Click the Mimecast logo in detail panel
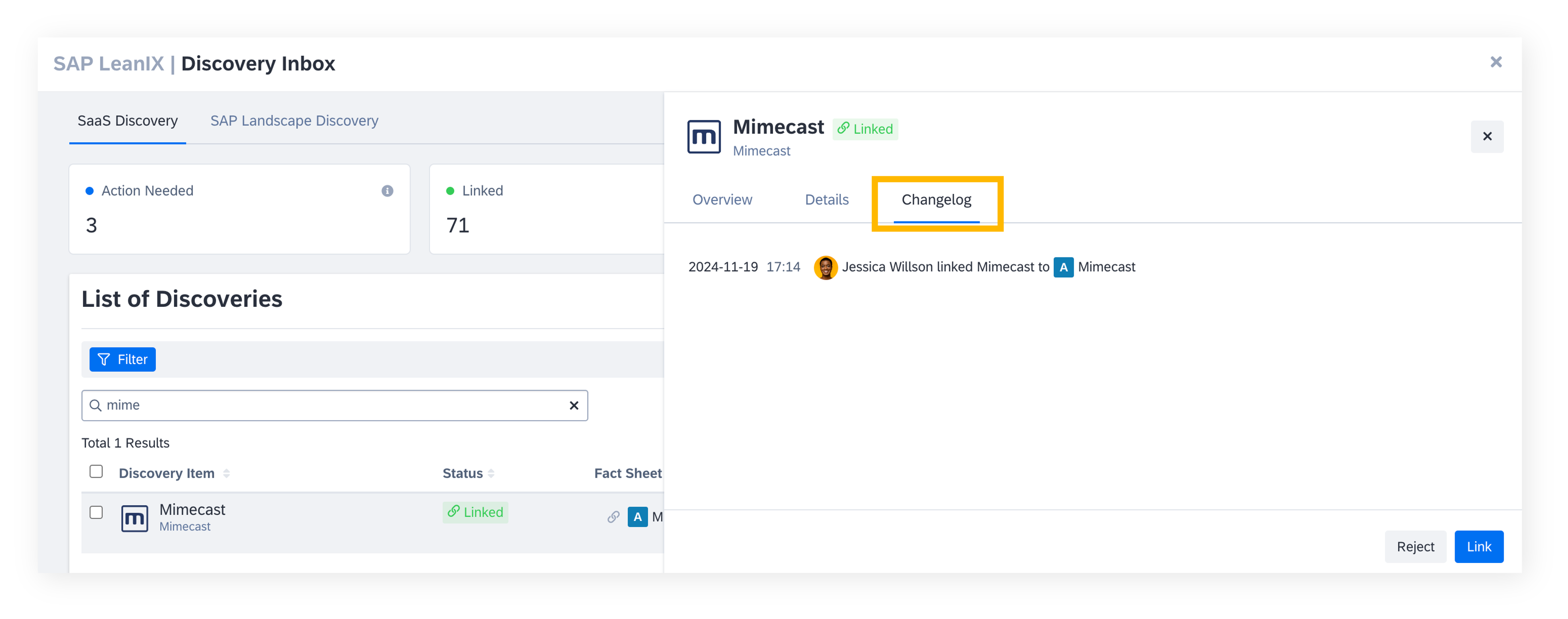 pos(704,136)
